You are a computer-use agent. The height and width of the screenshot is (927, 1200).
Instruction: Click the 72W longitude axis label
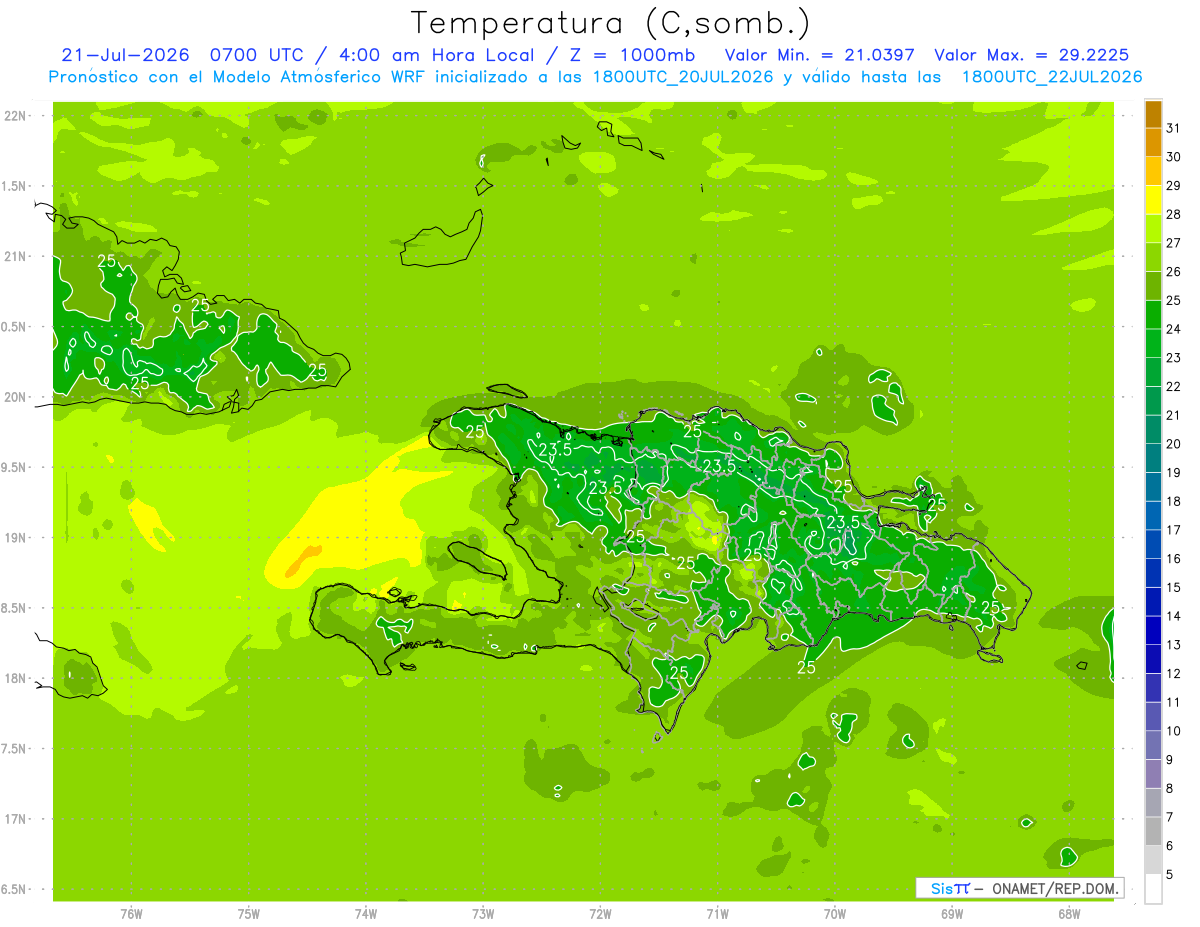[600, 913]
